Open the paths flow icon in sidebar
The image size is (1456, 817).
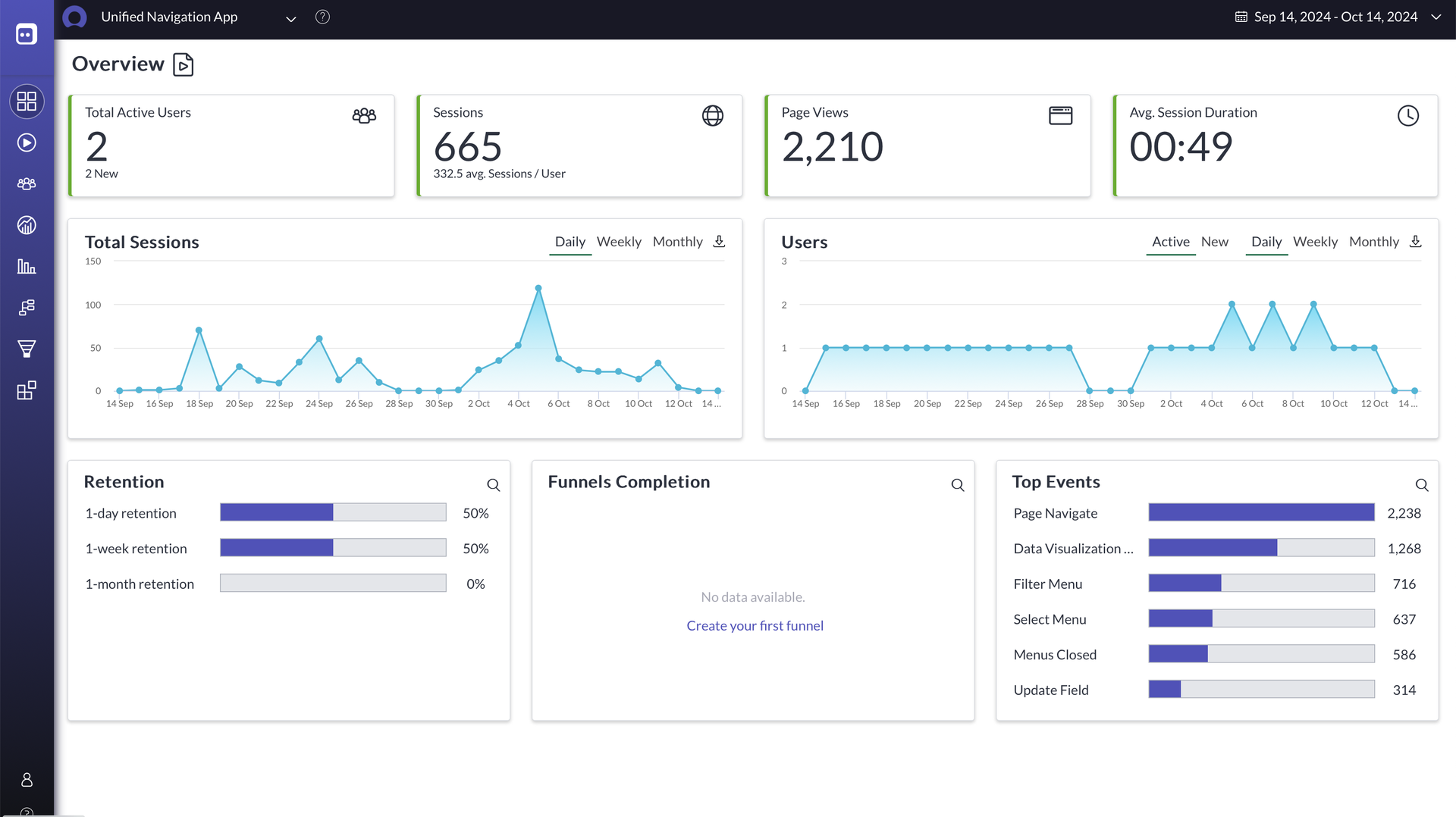[x=27, y=308]
